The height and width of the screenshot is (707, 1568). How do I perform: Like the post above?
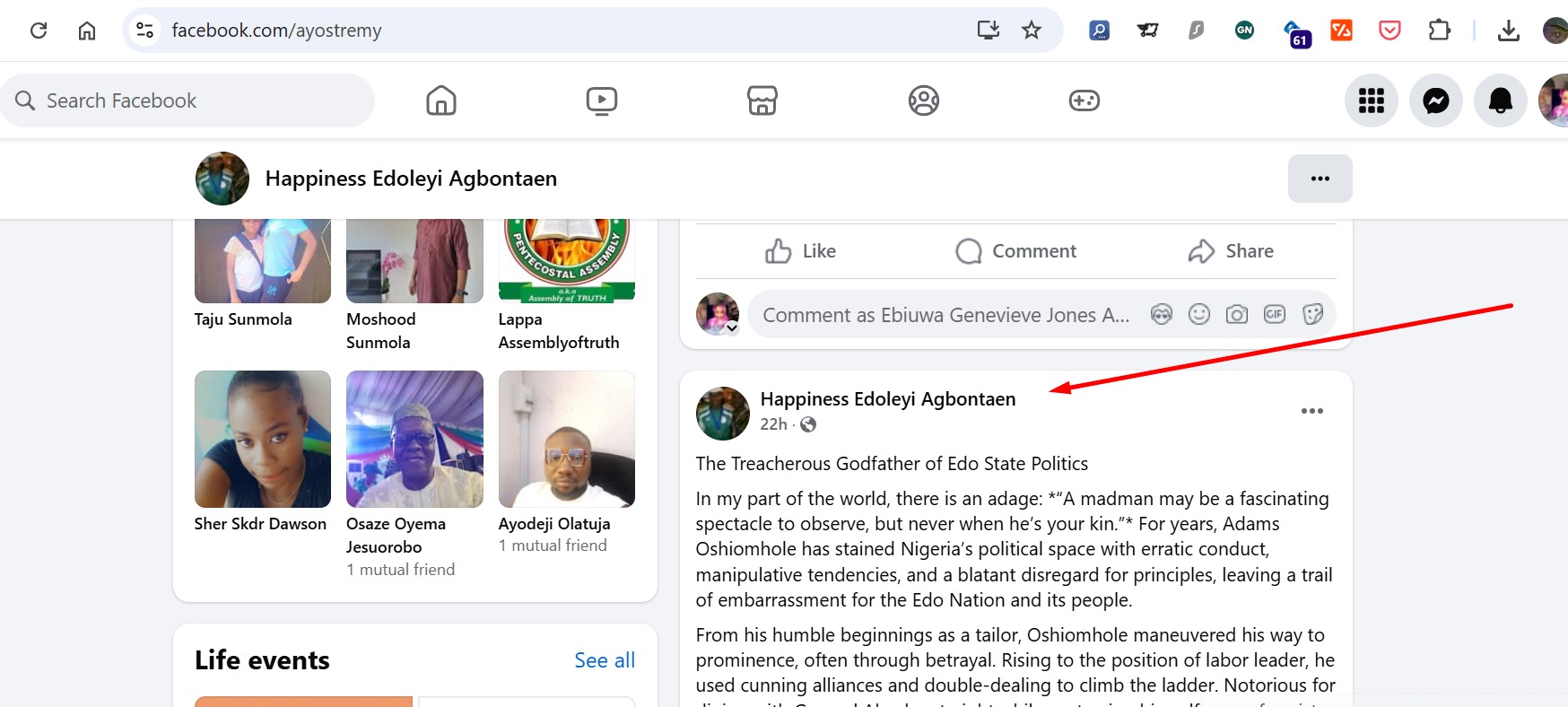pos(800,251)
